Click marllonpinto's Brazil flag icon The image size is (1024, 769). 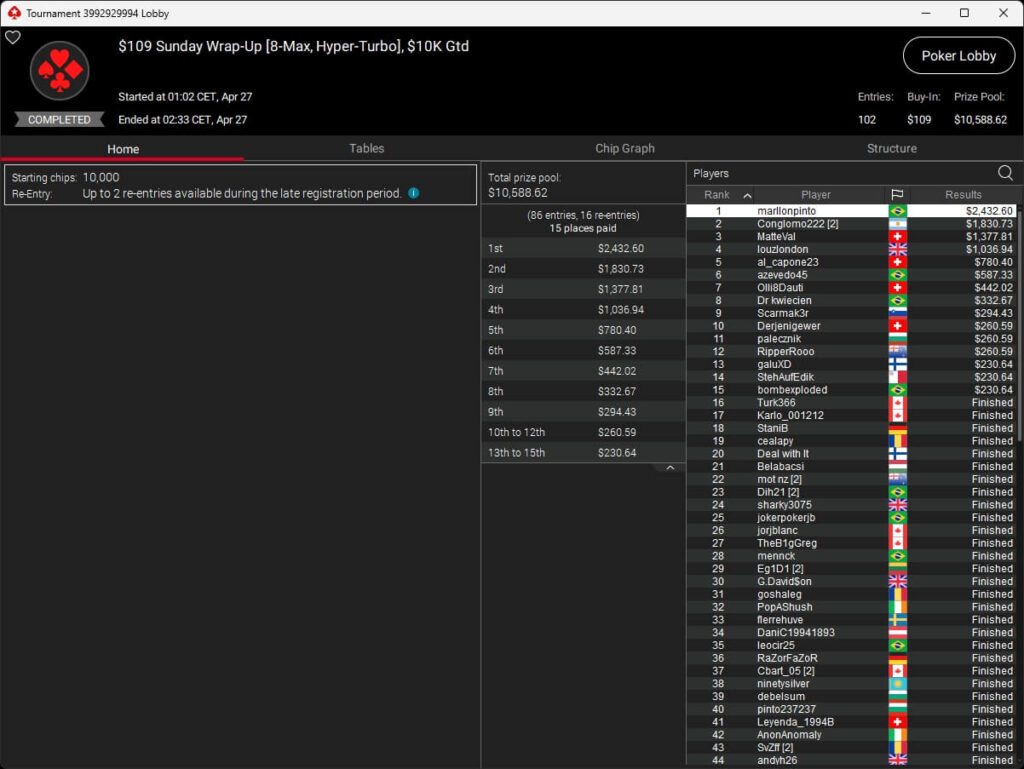coord(897,211)
